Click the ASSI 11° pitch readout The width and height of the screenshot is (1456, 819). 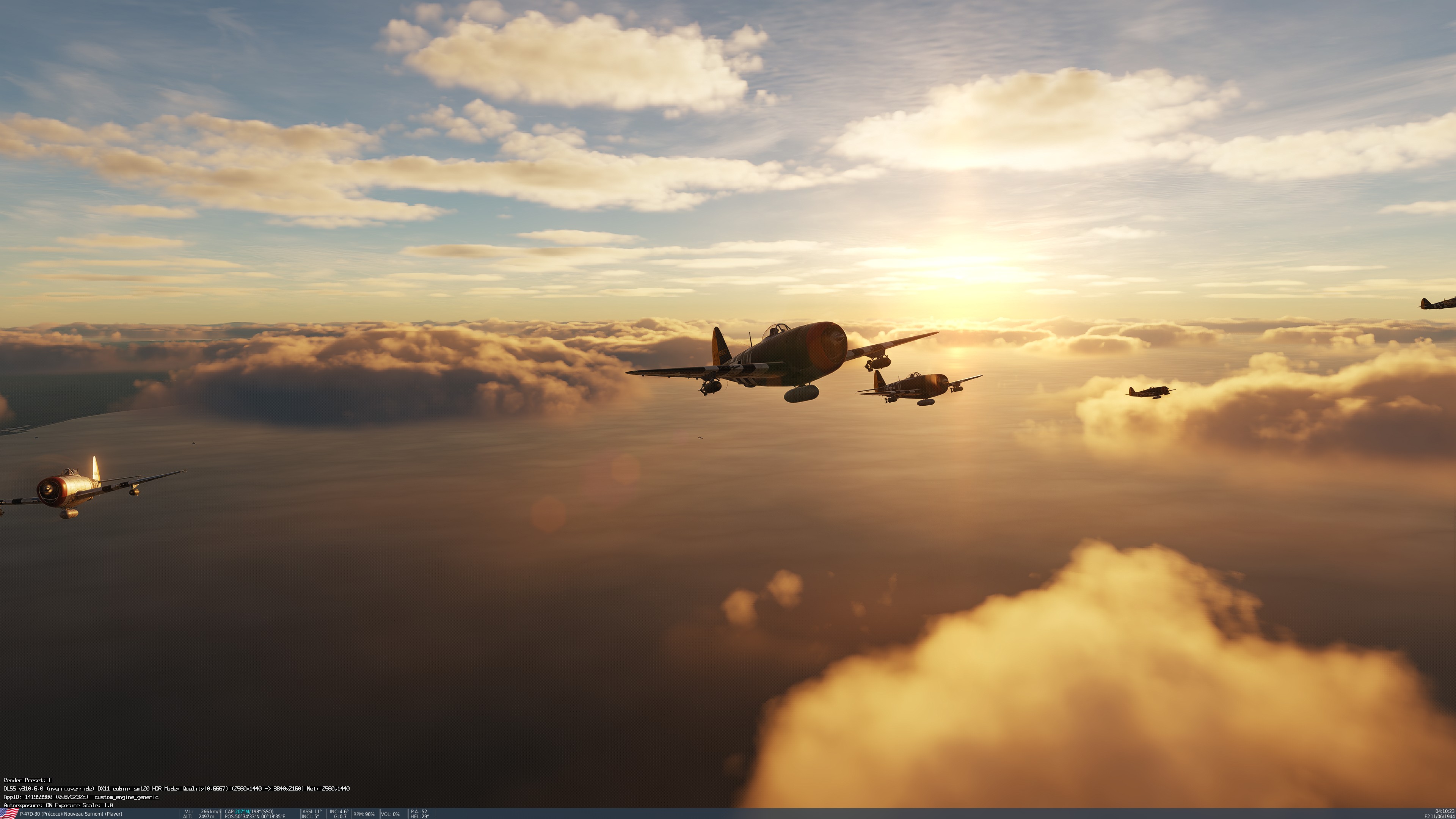point(311,812)
